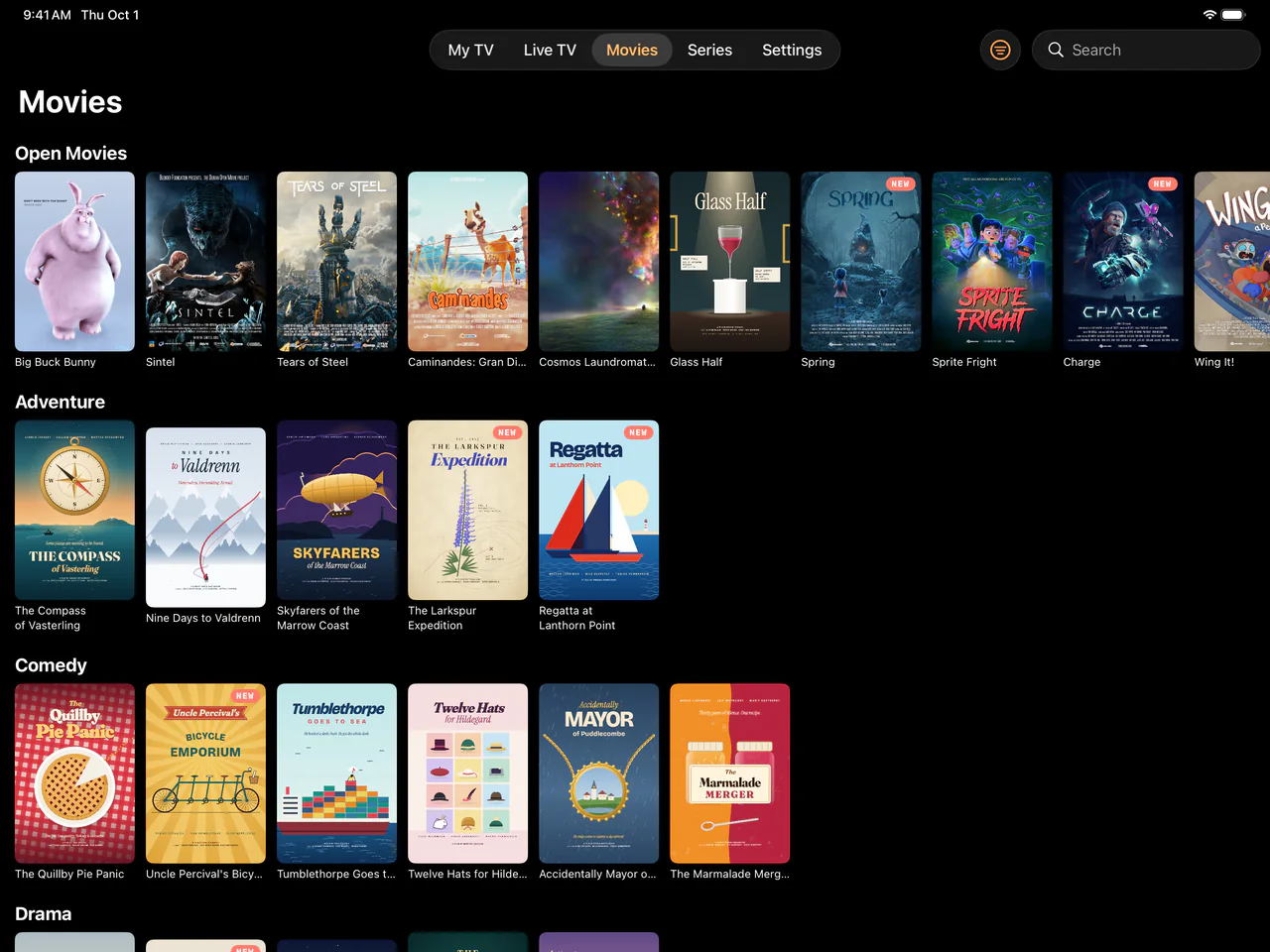Open The Compass of Vasterling poster
This screenshot has height=952, width=1270.
tap(74, 510)
